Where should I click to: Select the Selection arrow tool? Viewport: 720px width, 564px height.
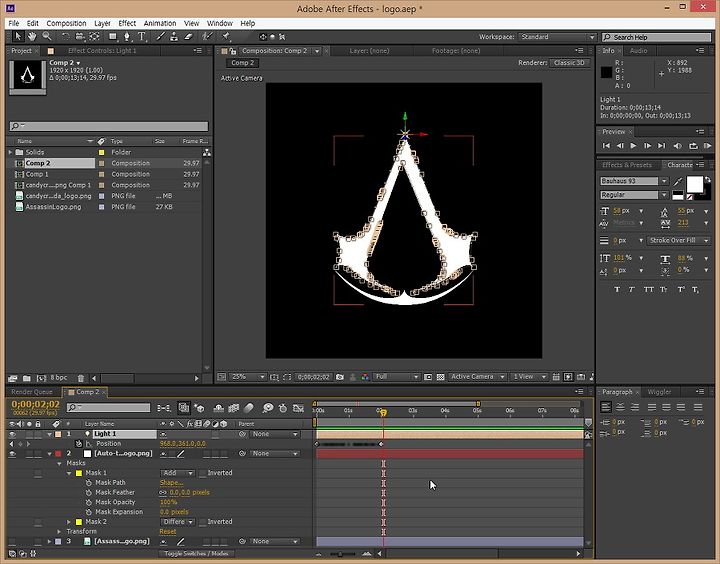tap(18, 37)
